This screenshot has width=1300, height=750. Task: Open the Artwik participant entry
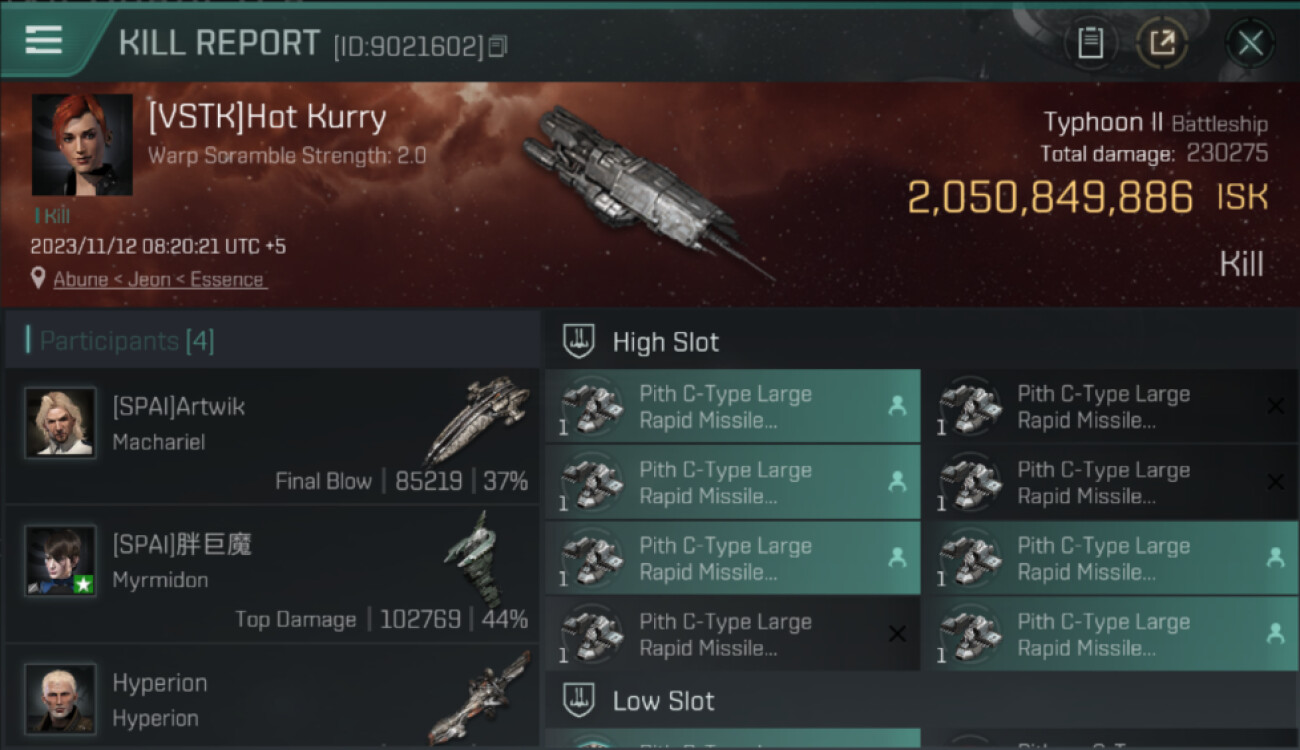point(272,437)
